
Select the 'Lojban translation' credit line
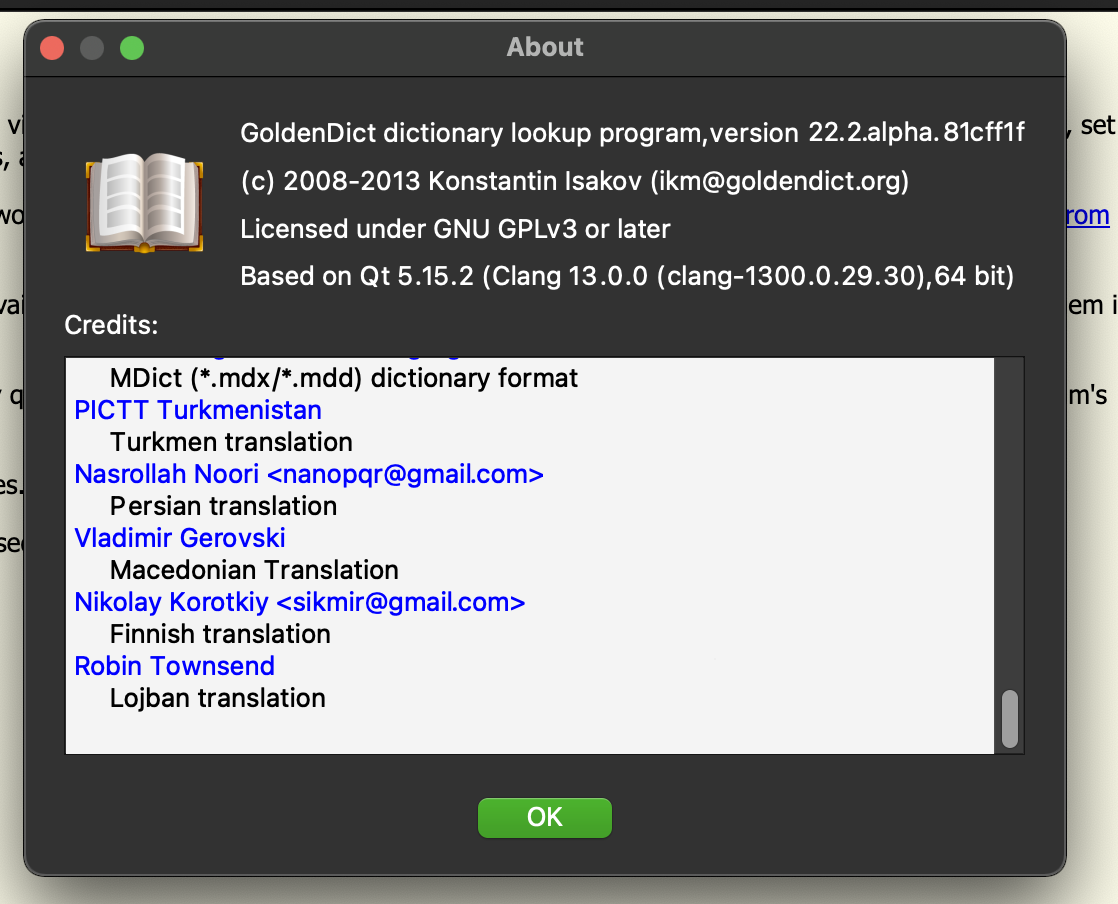217,698
